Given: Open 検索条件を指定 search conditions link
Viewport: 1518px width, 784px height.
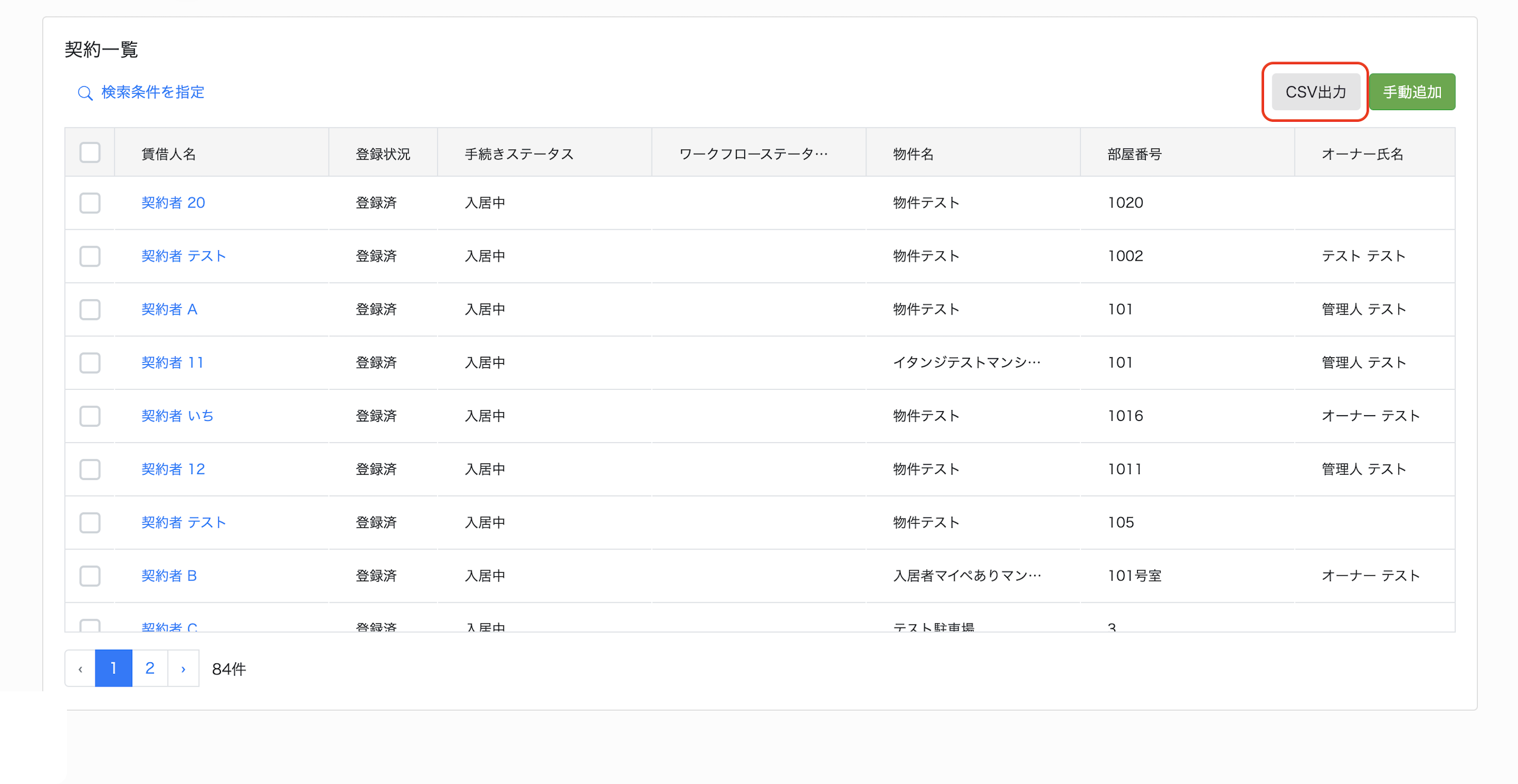Looking at the screenshot, I should coord(153,93).
